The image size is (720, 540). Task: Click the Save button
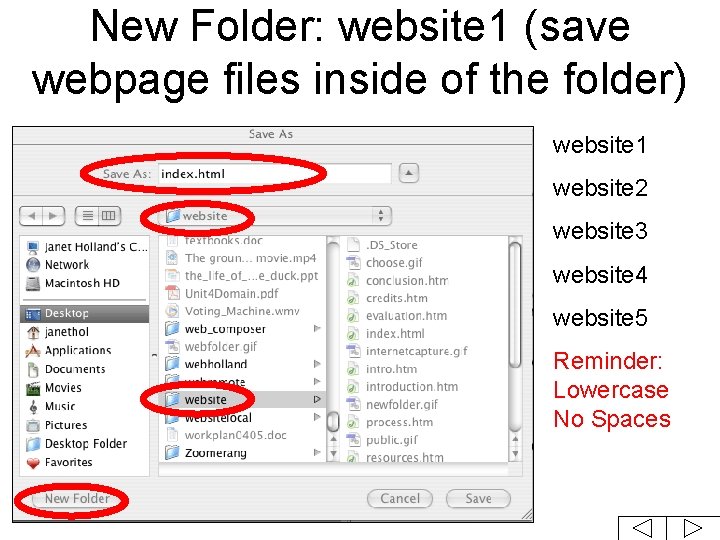pos(478,499)
